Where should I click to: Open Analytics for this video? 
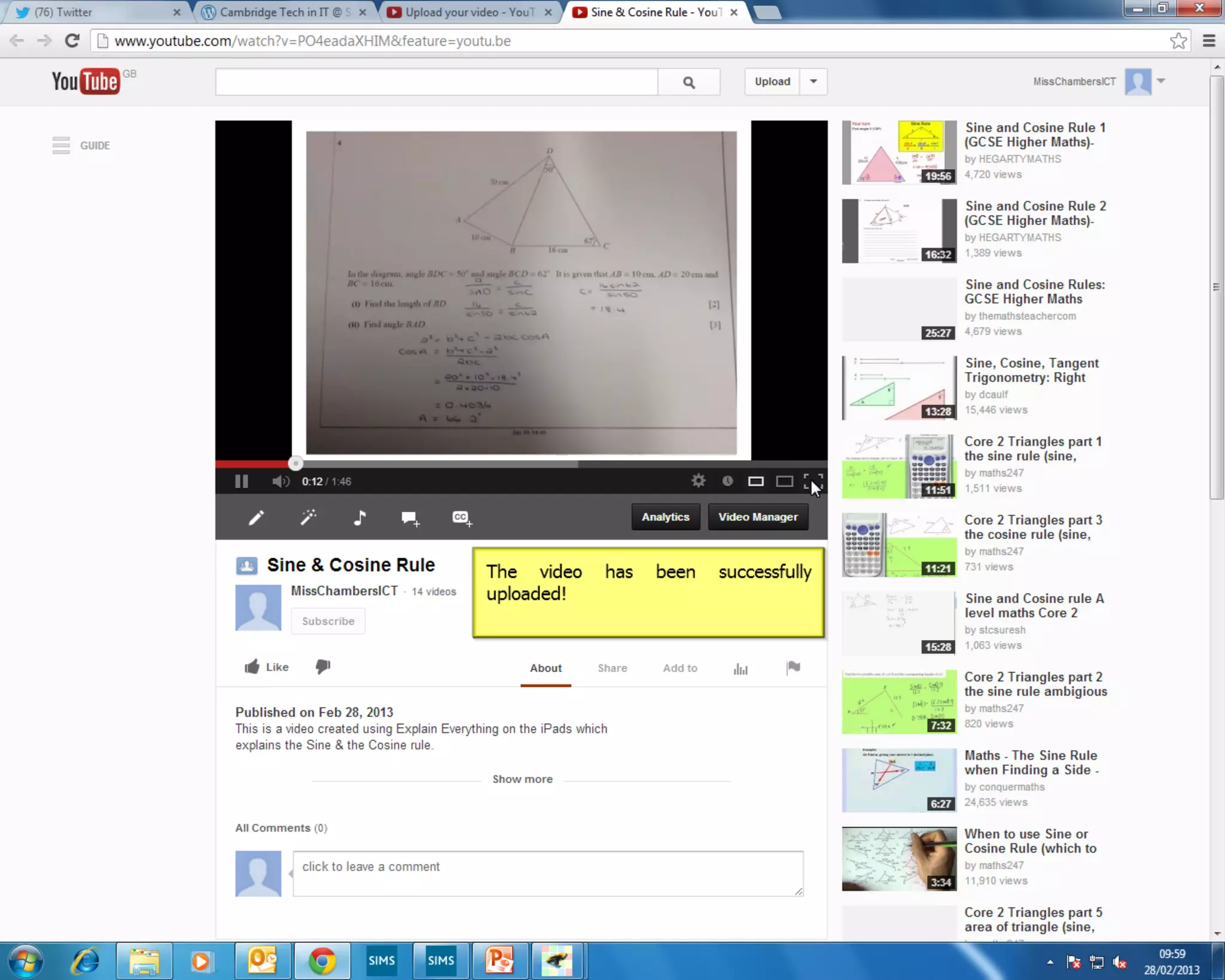click(666, 517)
